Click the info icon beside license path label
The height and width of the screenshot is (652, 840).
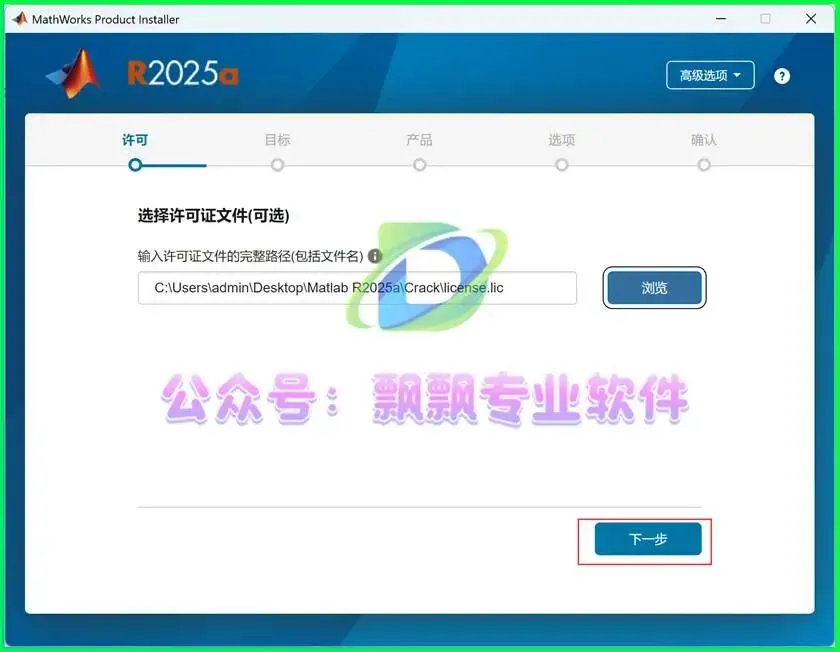(x=376, y=256)
